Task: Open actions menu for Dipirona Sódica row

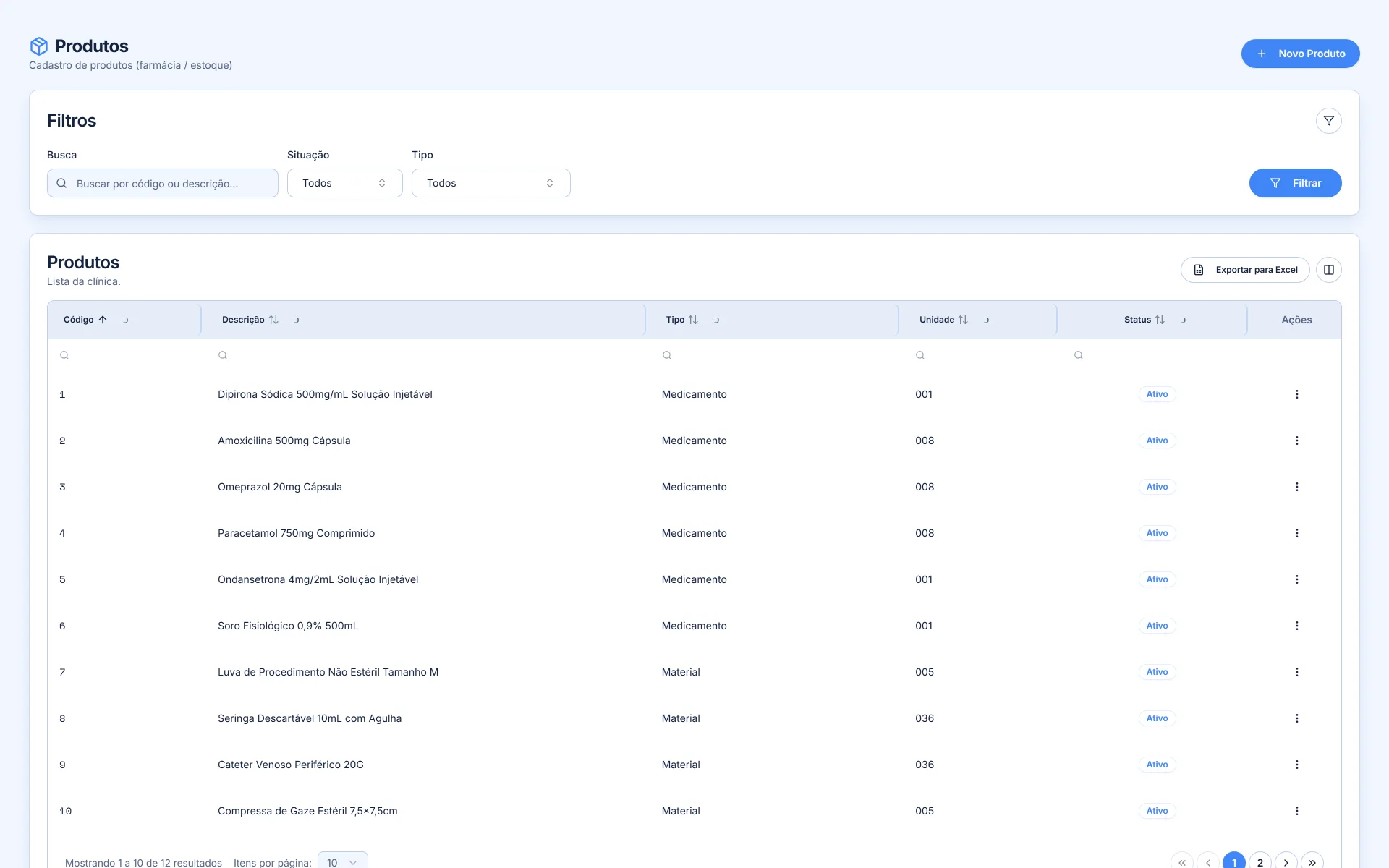Action: coord(1296,394)
